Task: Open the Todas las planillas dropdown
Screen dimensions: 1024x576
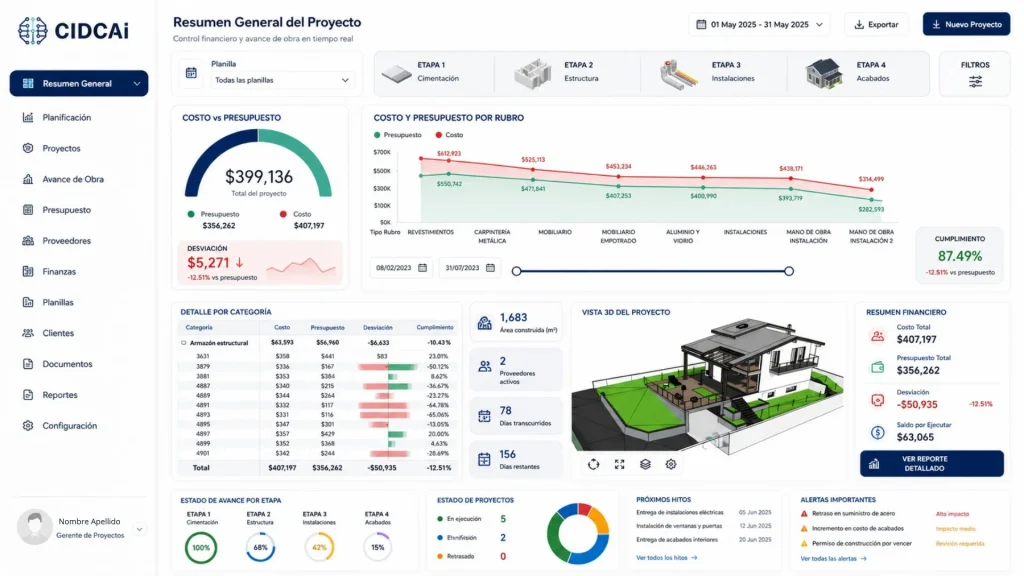Action: coord(281,80)
